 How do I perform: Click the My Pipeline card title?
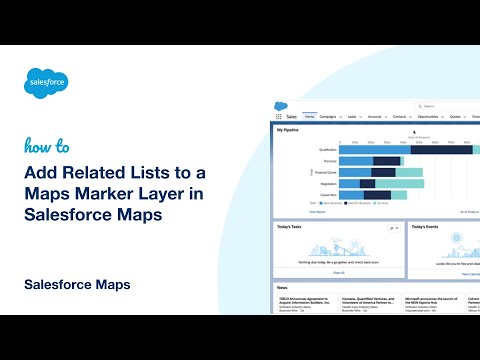click(288, 130)
